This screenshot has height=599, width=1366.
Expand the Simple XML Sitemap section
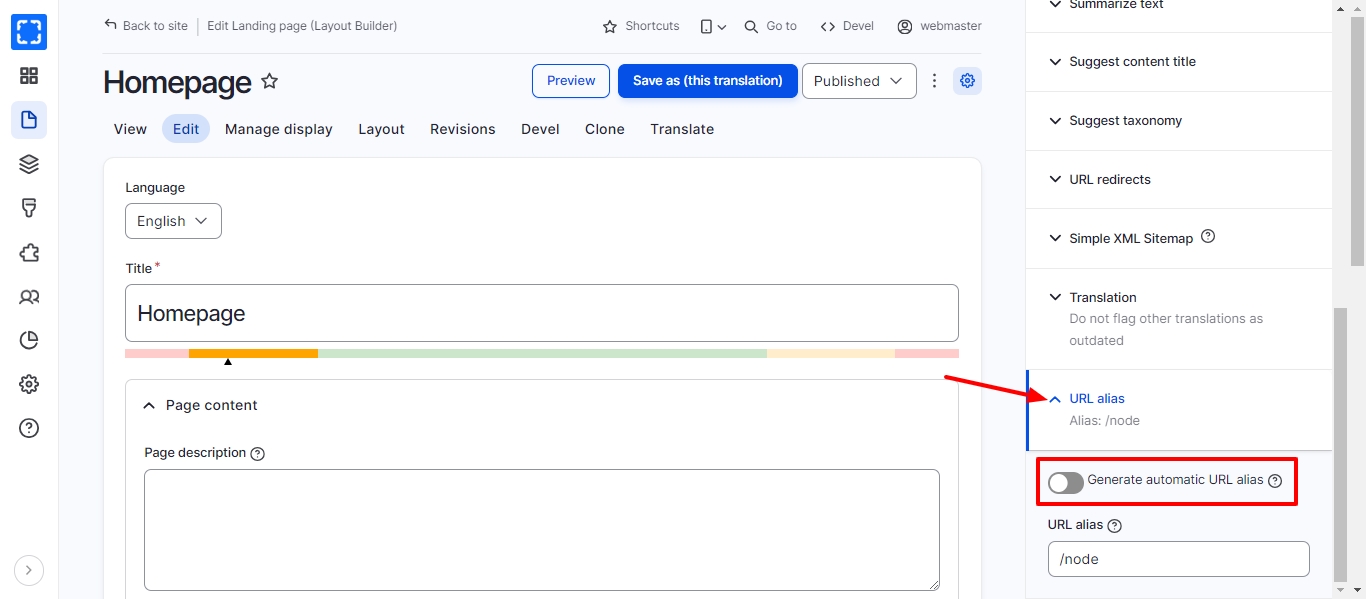(1130, 238)
